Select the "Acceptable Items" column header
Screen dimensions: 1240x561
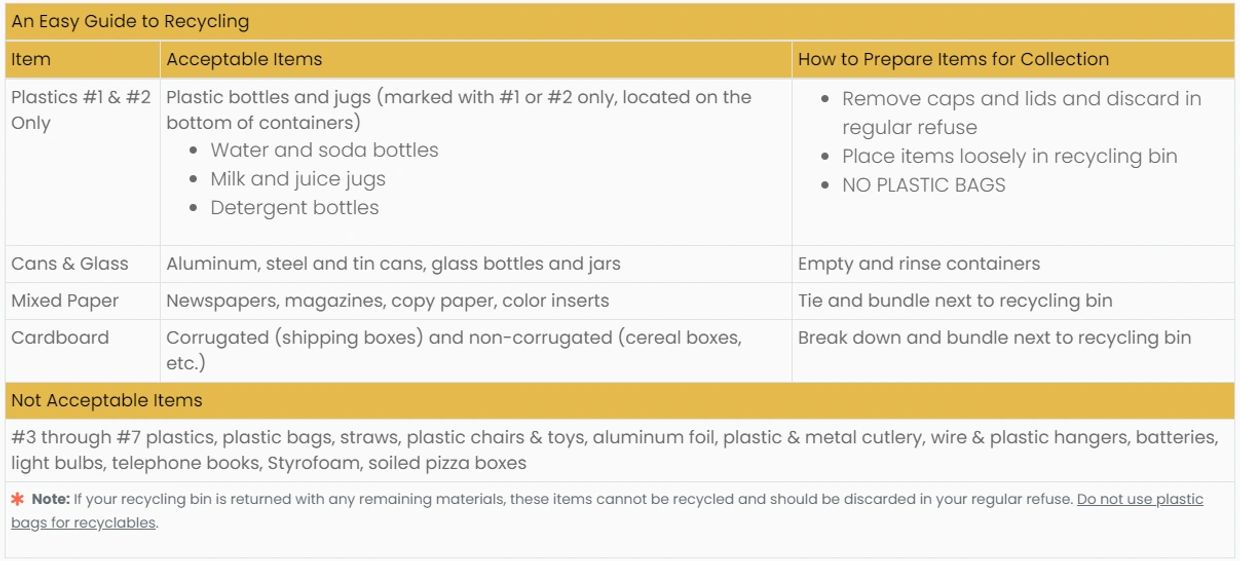click(x=244, y=59)
